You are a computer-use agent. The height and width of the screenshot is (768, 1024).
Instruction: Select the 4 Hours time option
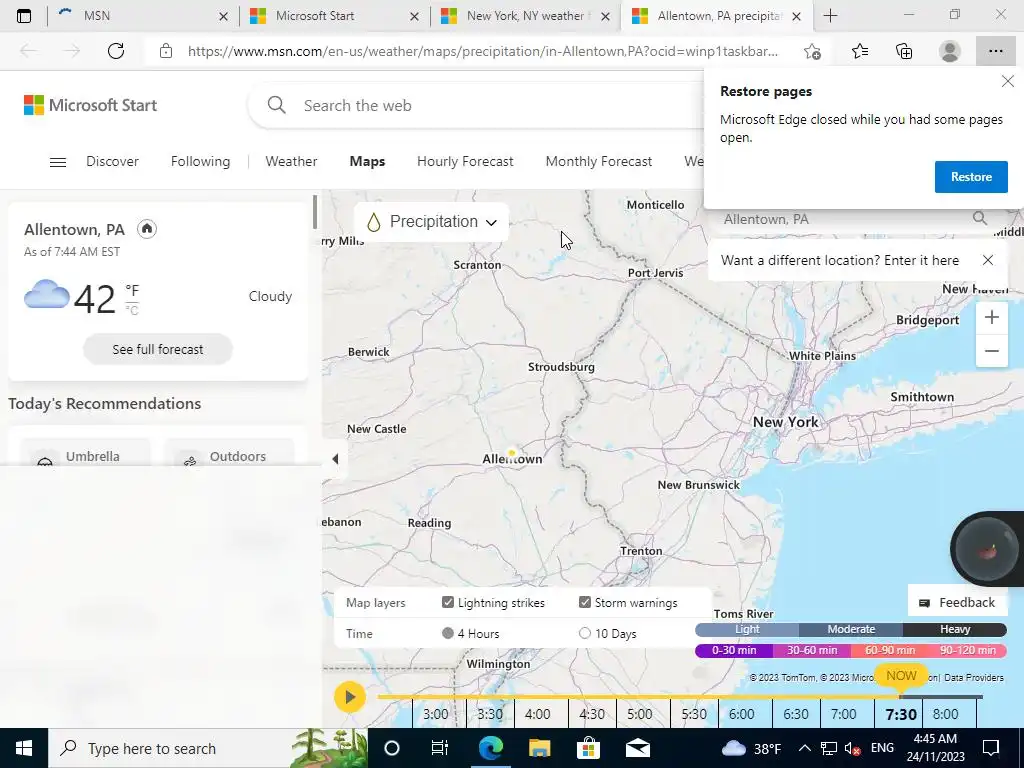tap(447, 633)
